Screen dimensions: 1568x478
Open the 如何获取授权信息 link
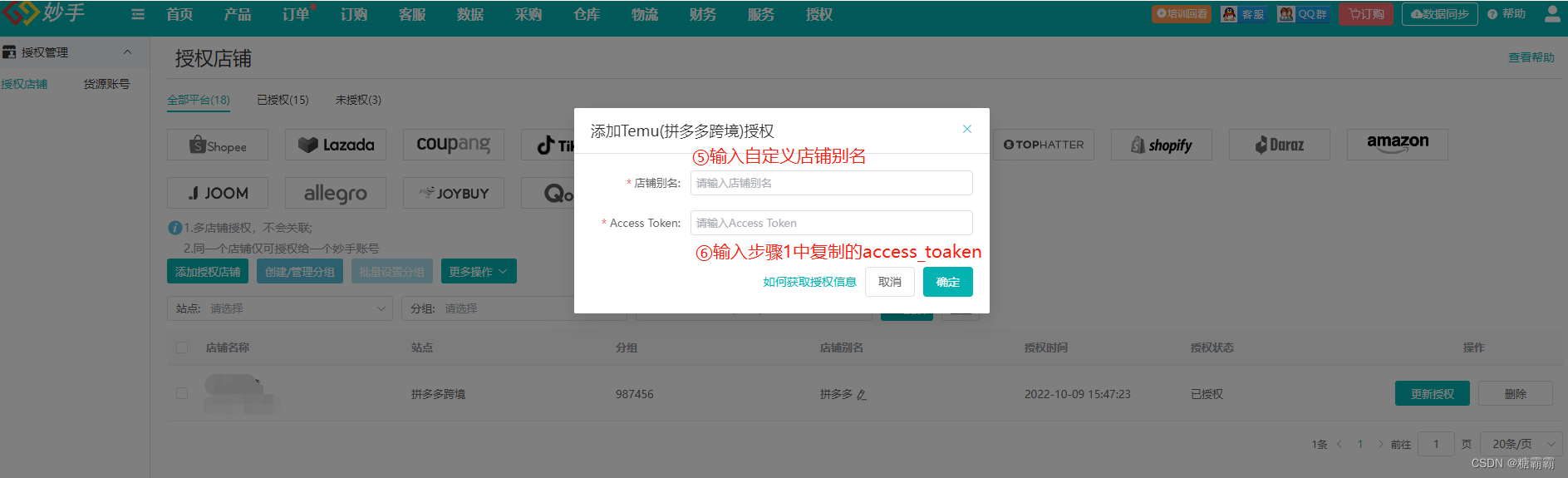point(809,282)
